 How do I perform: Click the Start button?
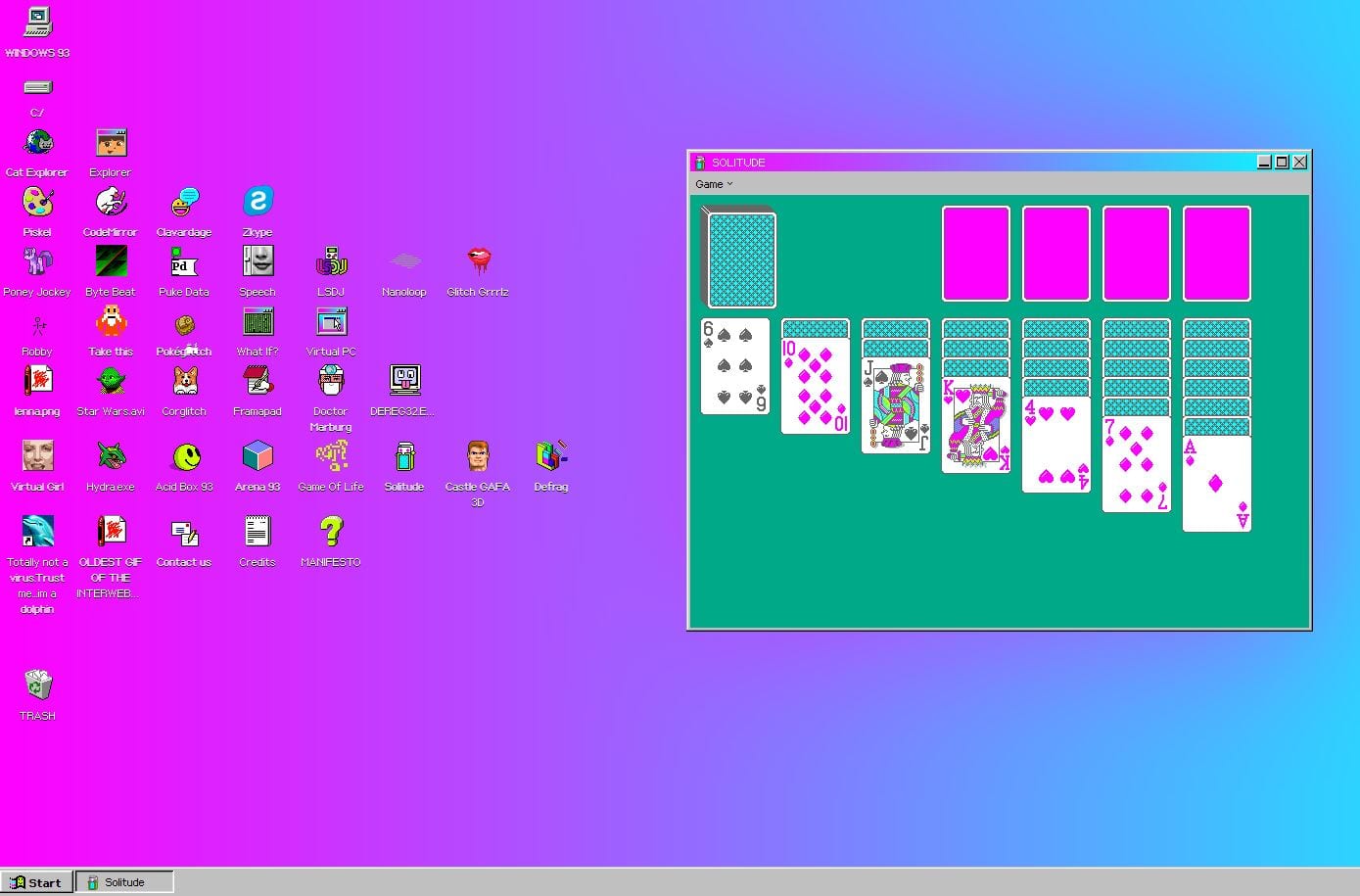click(x=36, y=882)
